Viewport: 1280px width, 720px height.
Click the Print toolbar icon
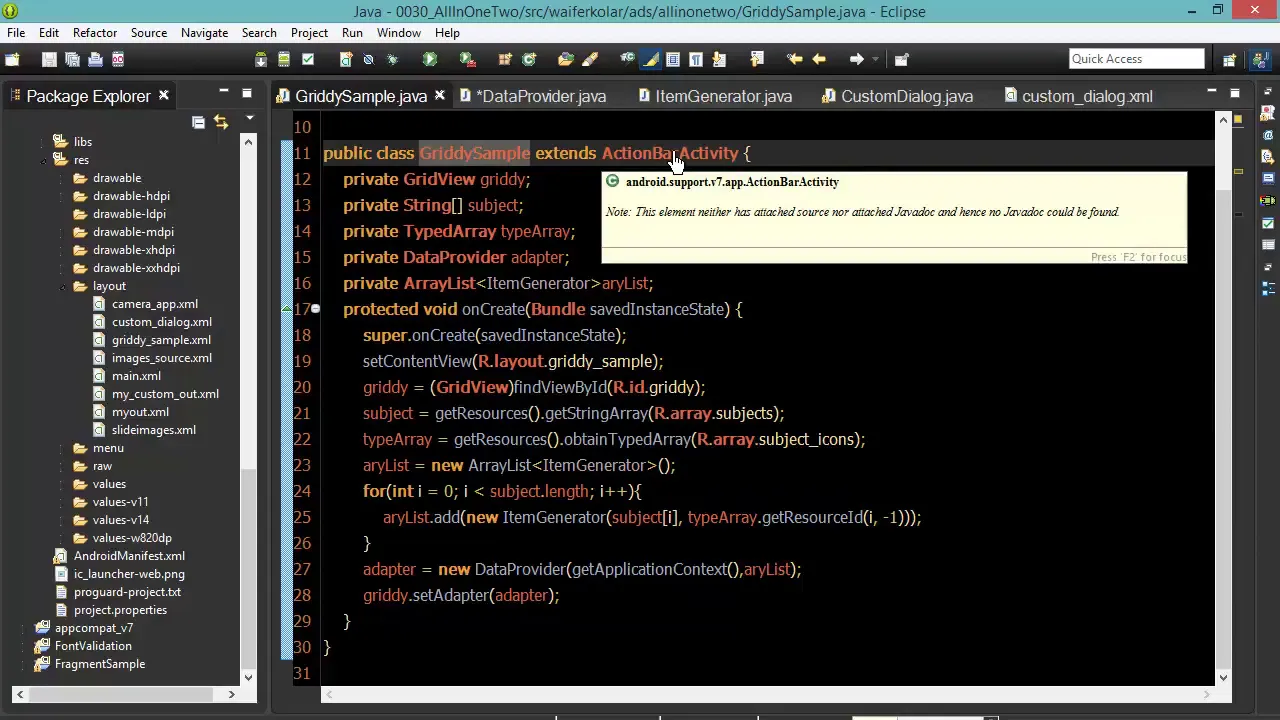95,59
